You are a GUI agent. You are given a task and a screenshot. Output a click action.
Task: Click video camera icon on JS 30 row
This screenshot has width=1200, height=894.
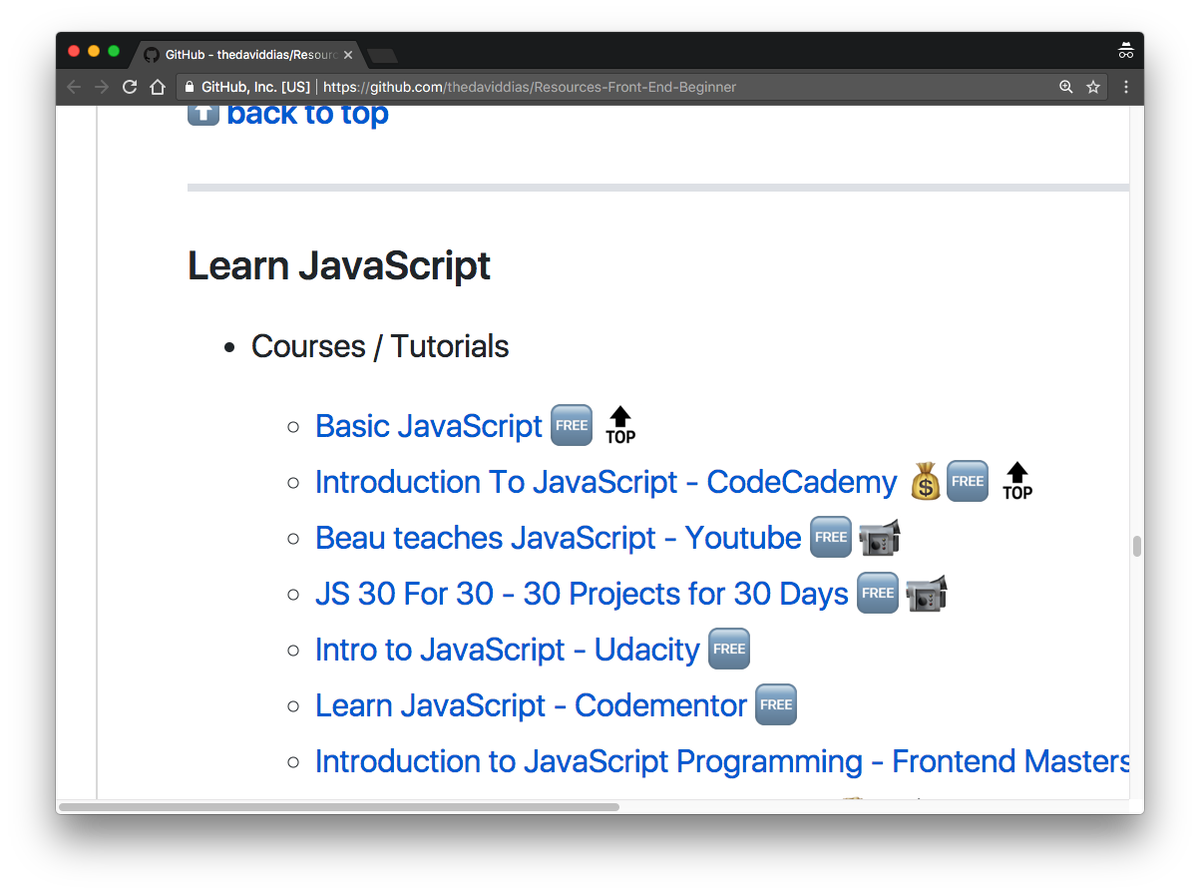tap(926, 593)
